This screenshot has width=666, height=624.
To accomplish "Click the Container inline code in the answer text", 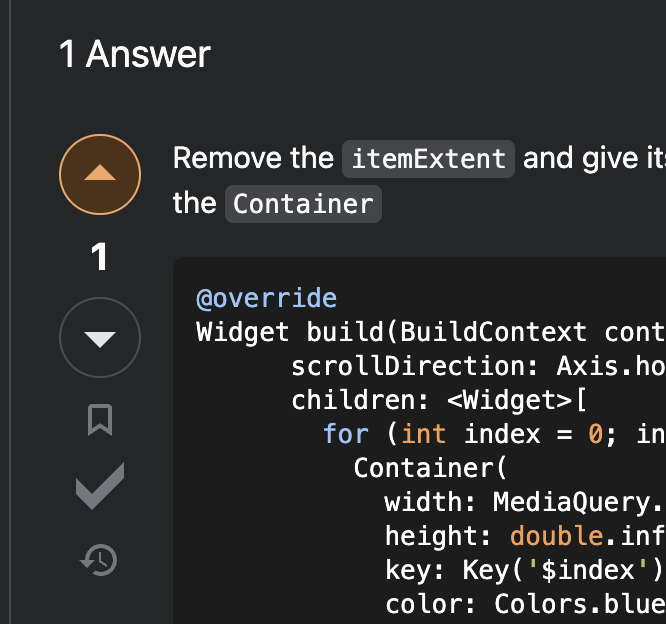I will coord(303,204).
